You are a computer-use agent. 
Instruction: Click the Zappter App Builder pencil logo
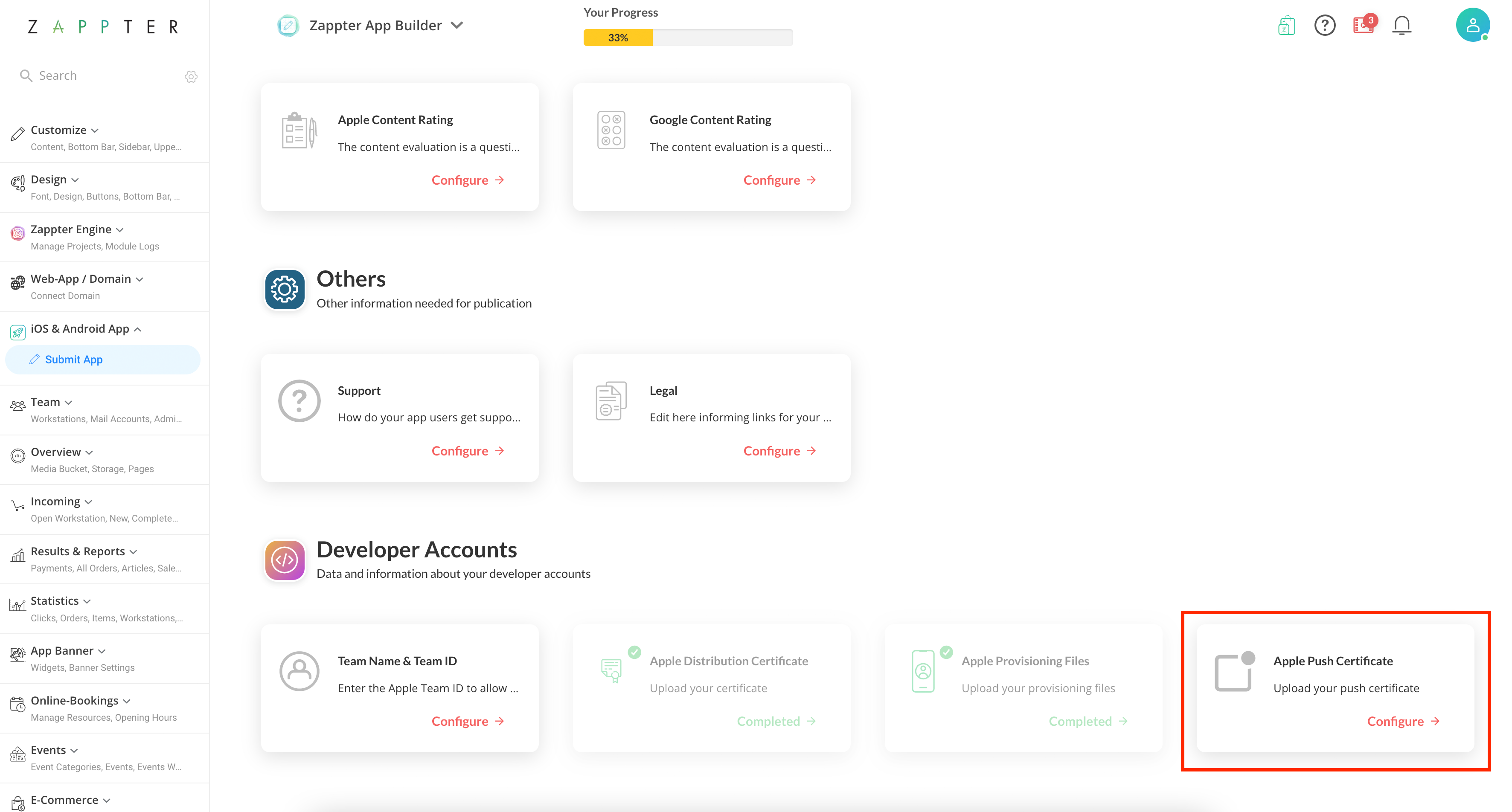tap(288, 25)
